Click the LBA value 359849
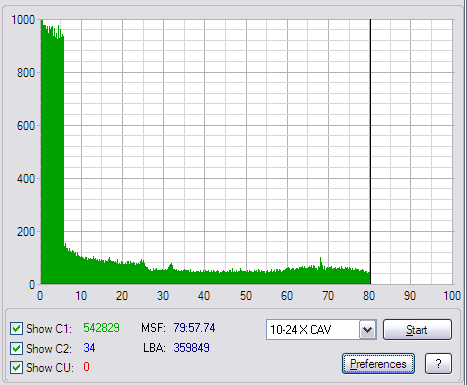The image size is (467, 385). [x=191, y=348]
